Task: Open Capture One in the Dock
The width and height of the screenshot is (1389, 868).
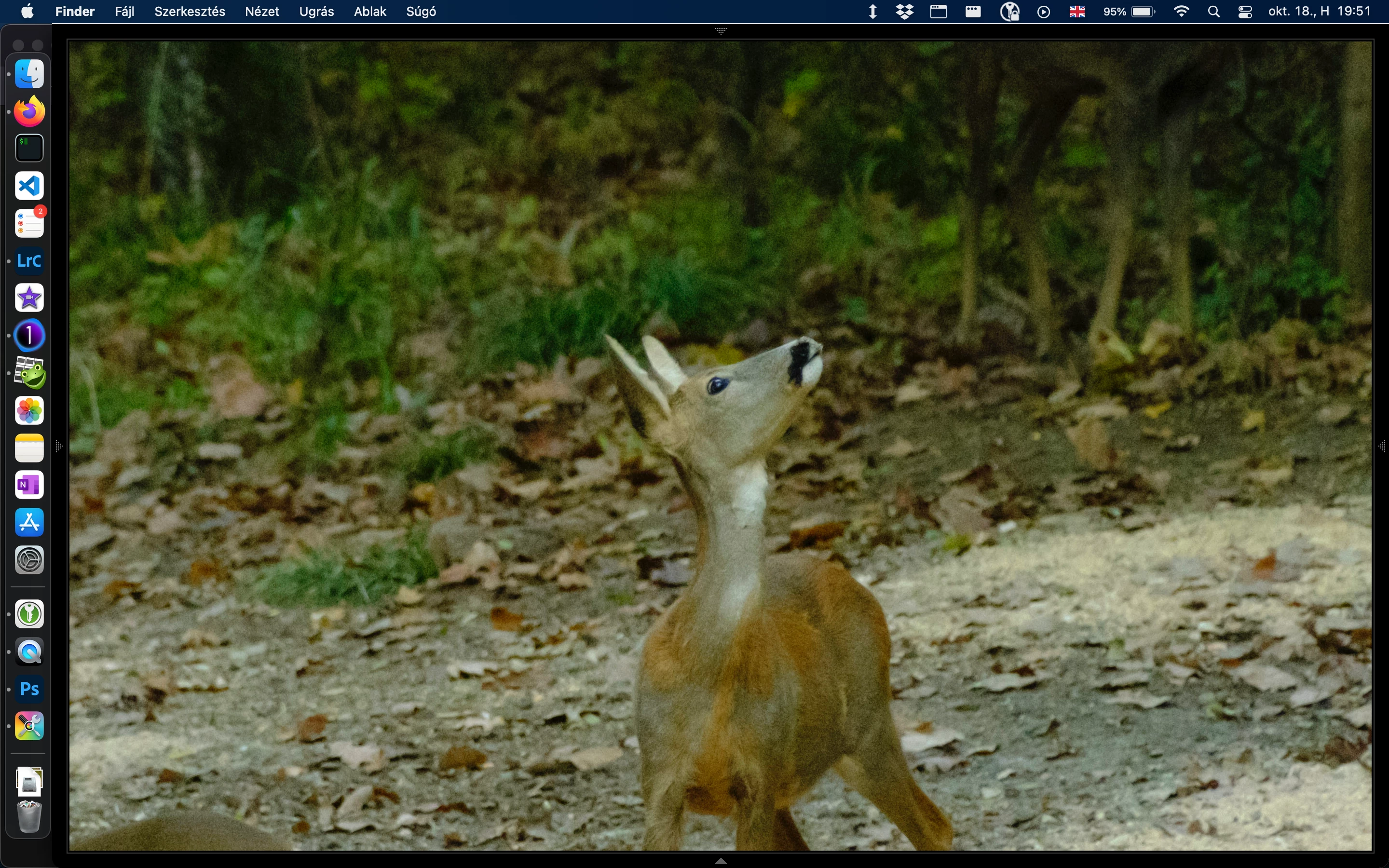Action: 29,336
